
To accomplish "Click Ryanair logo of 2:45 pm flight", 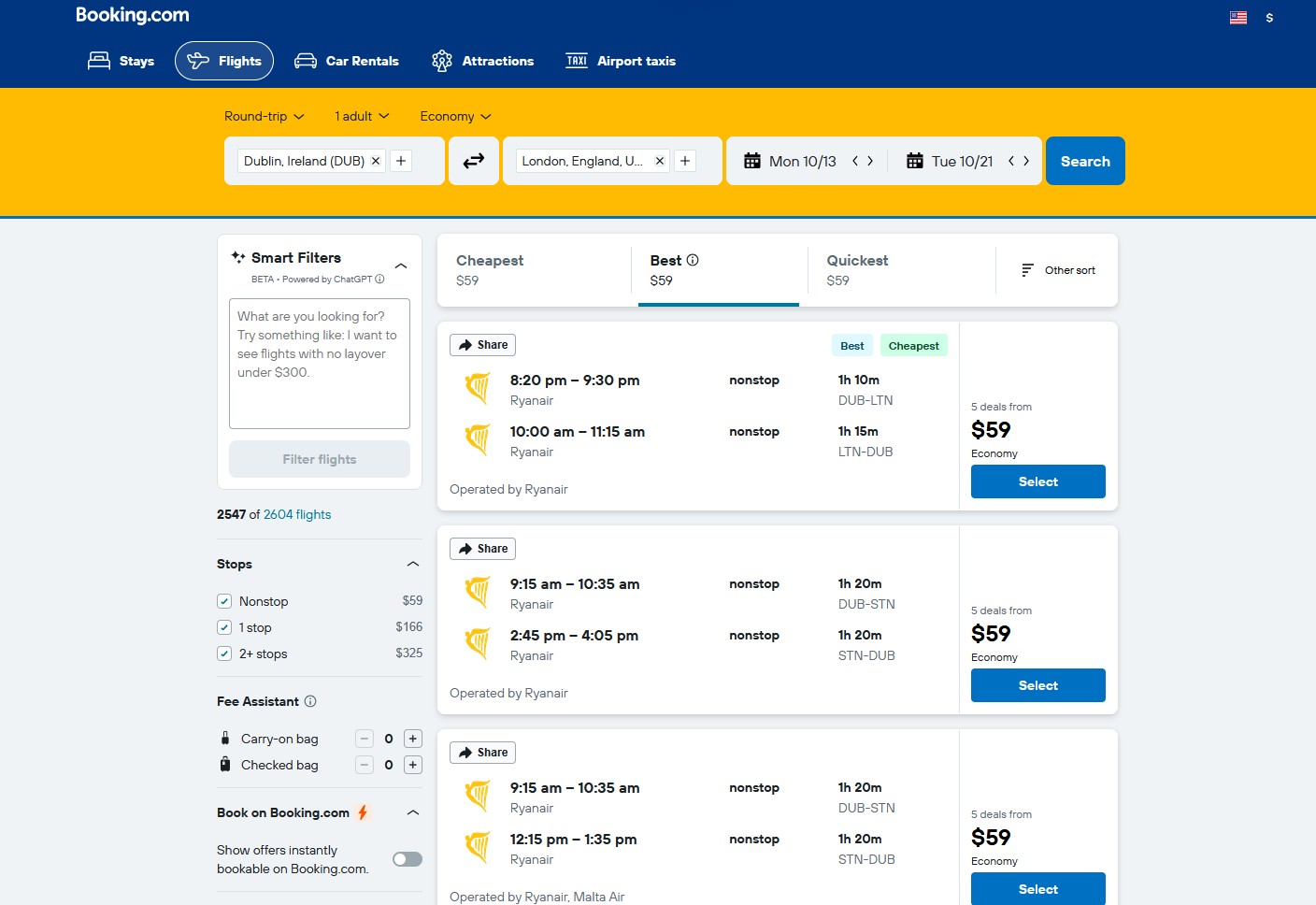I will 478,643.
